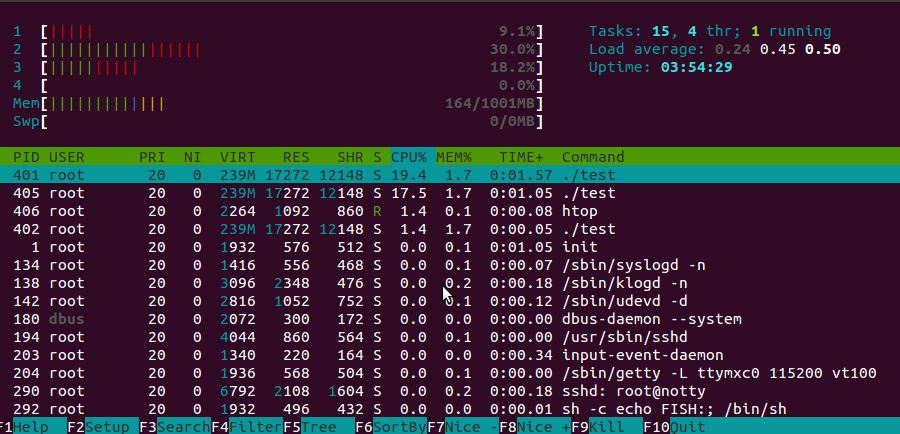The width and height of the screenshot is (900, 434).
Task: Sort by the VIRT column header
Action: pyautogui.click(x=238, y=157)
